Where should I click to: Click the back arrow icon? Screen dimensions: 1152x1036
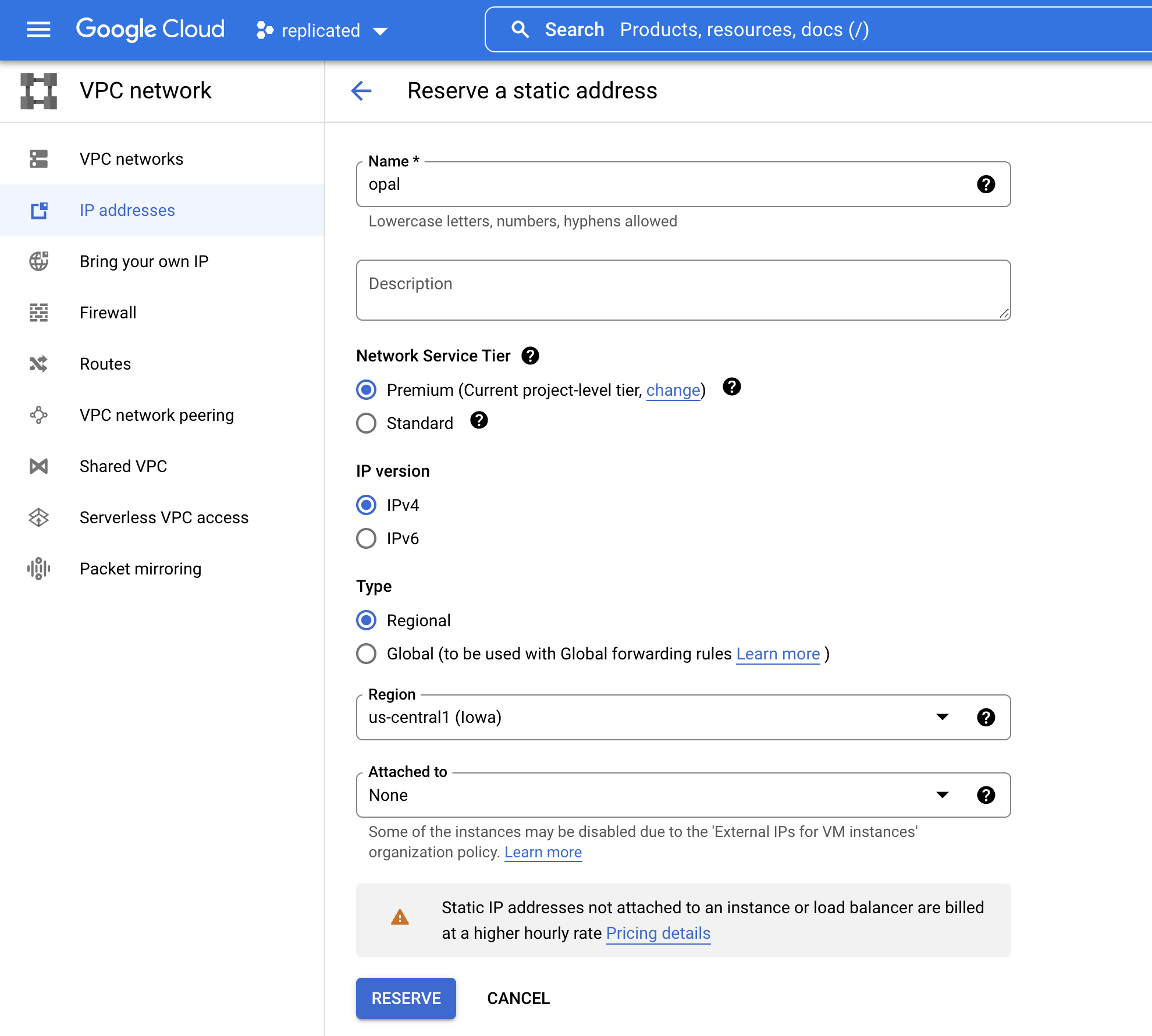pyautogui.click(x=361, y=91)
